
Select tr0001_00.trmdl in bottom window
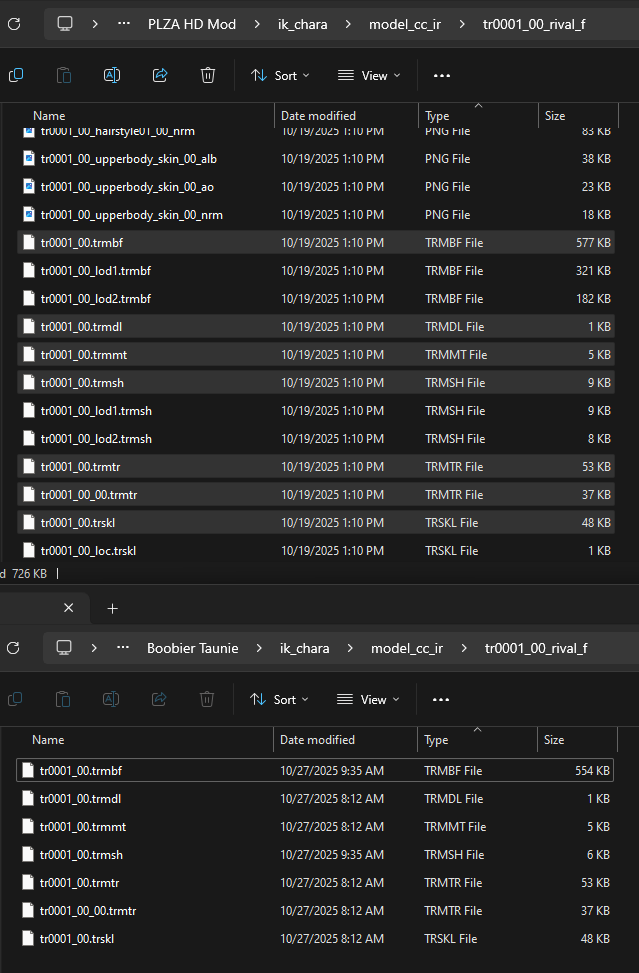pyautogui.click(x=315, y=799)
